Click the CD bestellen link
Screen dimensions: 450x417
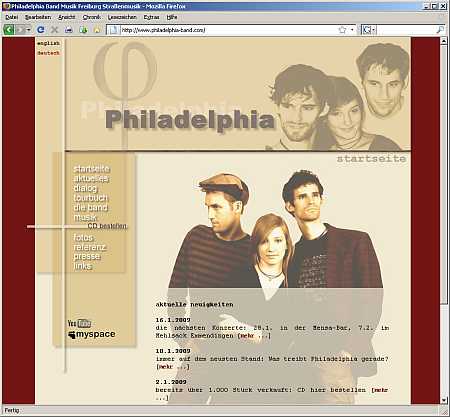click(107, 226)
